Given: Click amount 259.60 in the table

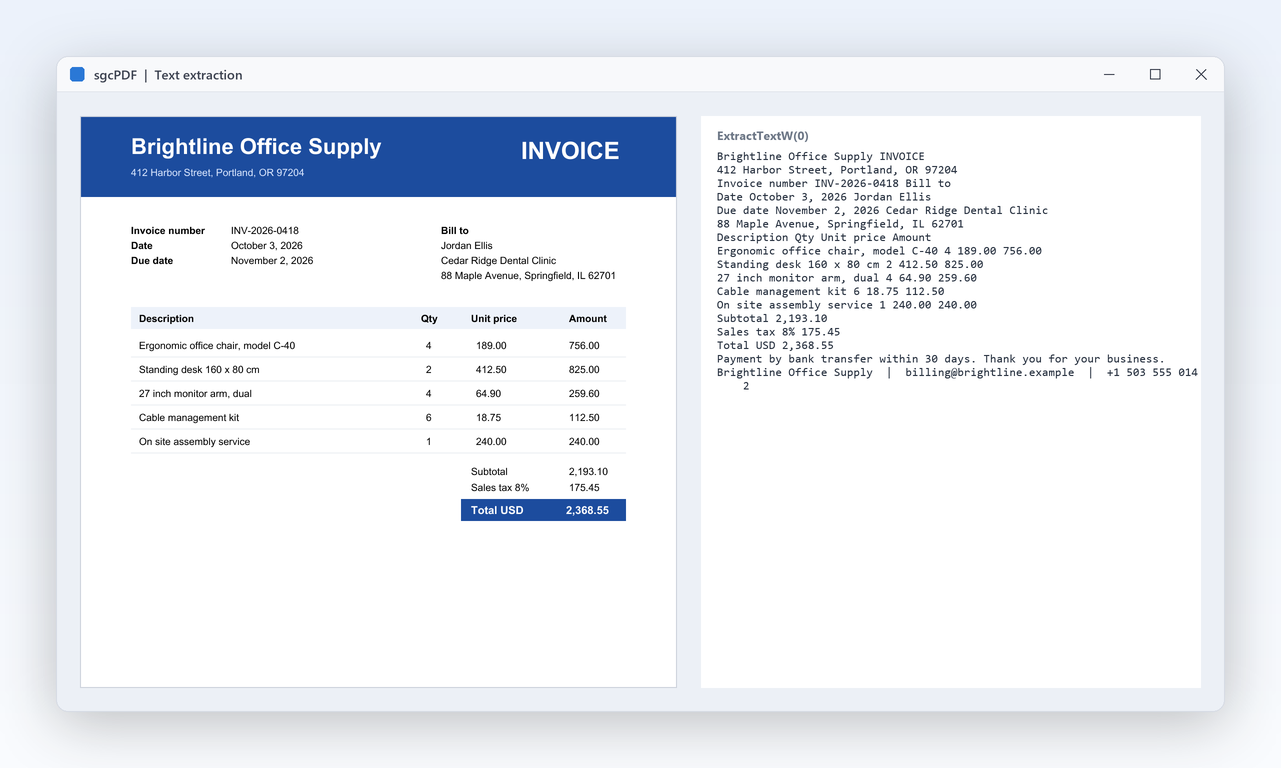Looking at the screenshot, I should 584,394.
